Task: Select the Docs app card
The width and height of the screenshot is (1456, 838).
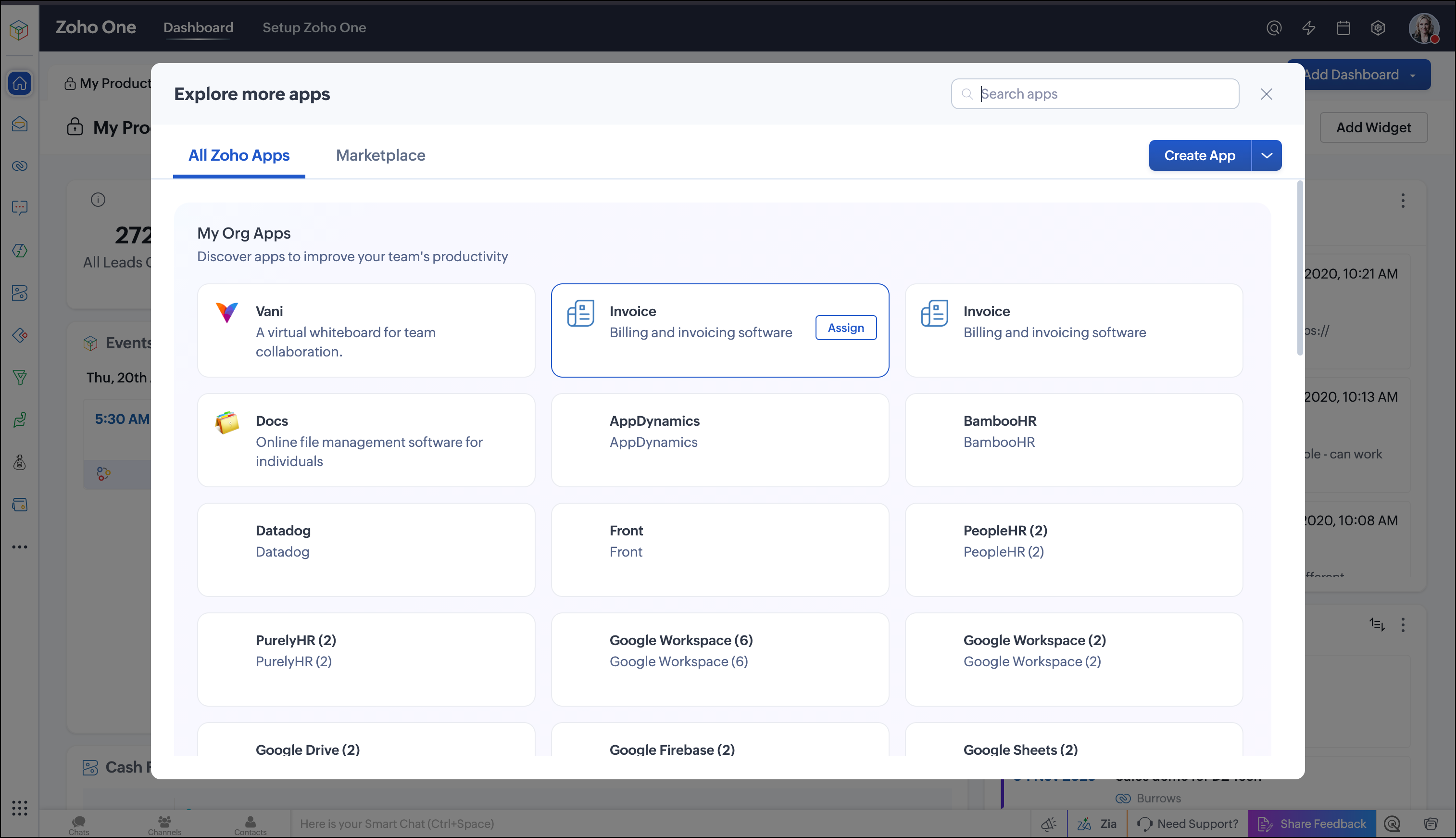Action: 366,440
